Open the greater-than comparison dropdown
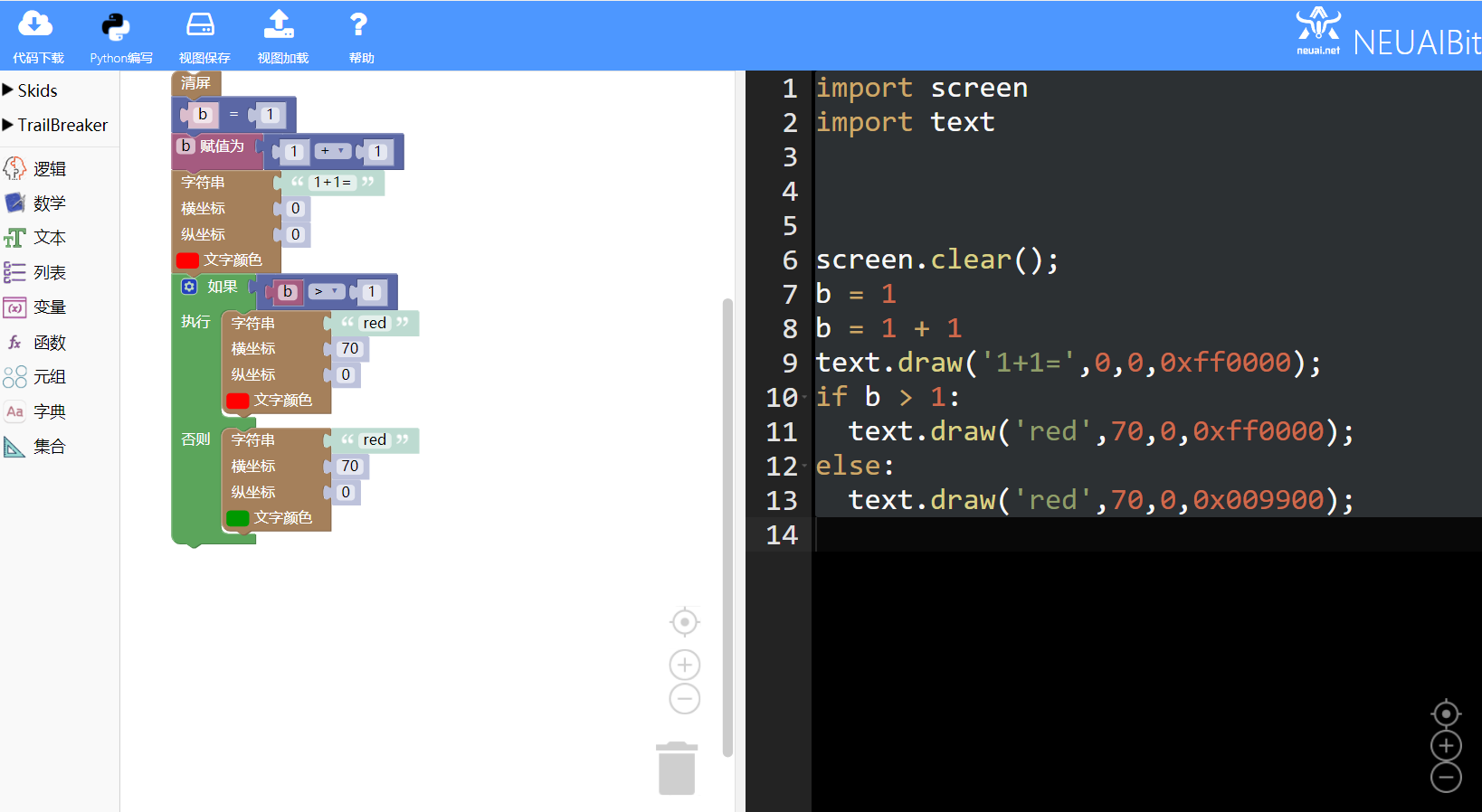Image resolution: width=1482 pixels, height=812 pixels. [x=326, y=291]
